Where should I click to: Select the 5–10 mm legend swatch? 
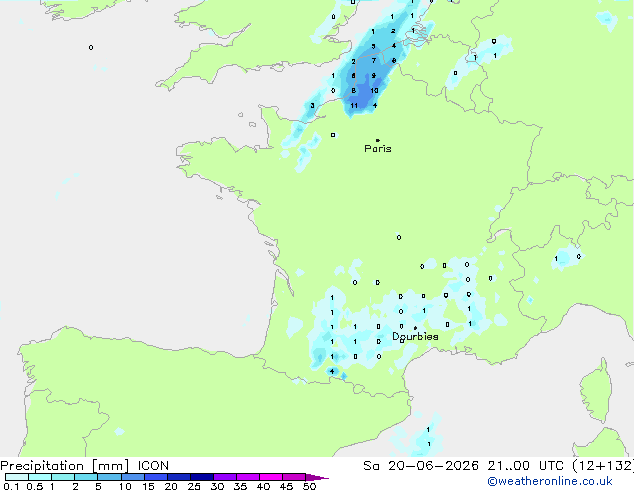click(109, 477)
